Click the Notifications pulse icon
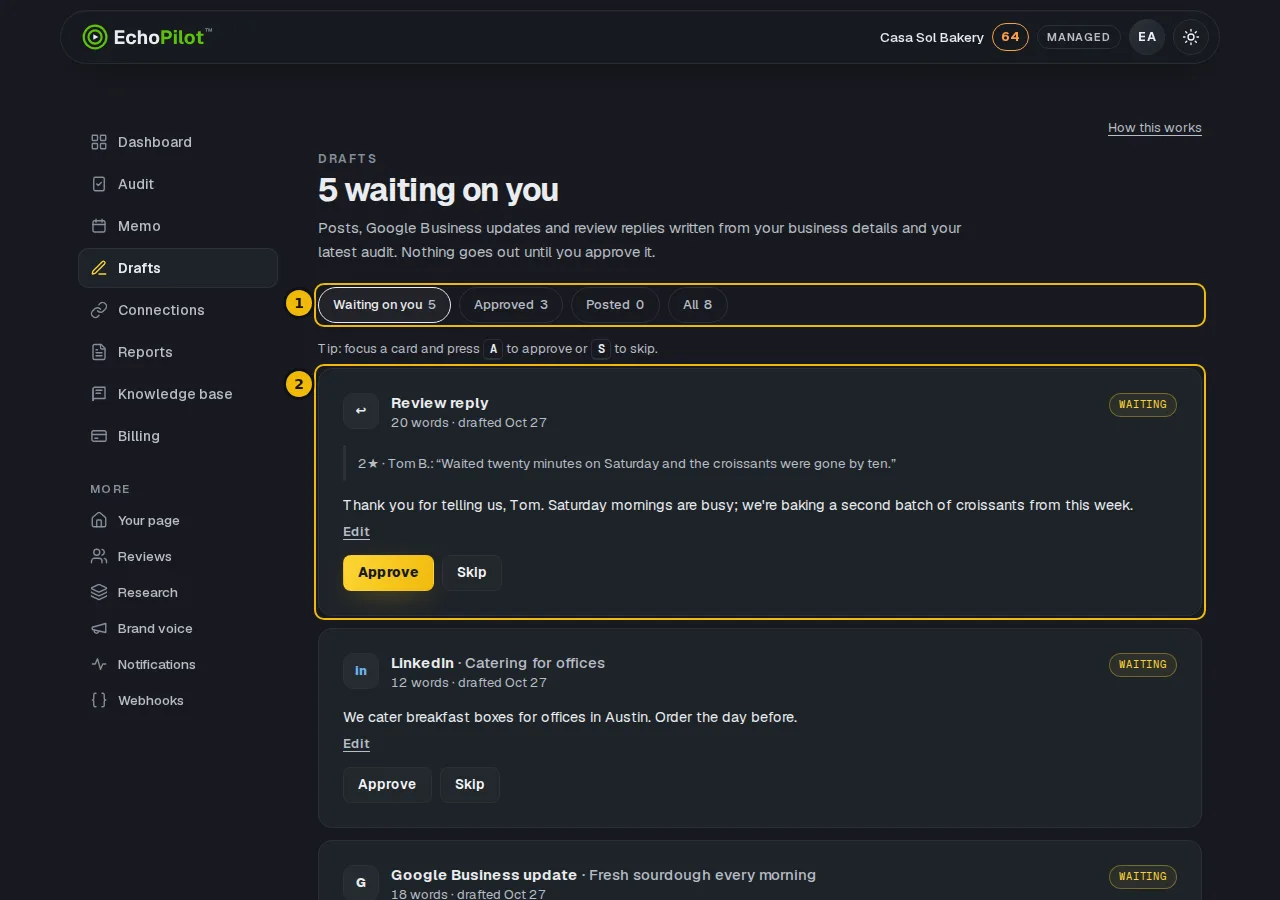Viewport: 1280px width, 900px height. point(99,664)
